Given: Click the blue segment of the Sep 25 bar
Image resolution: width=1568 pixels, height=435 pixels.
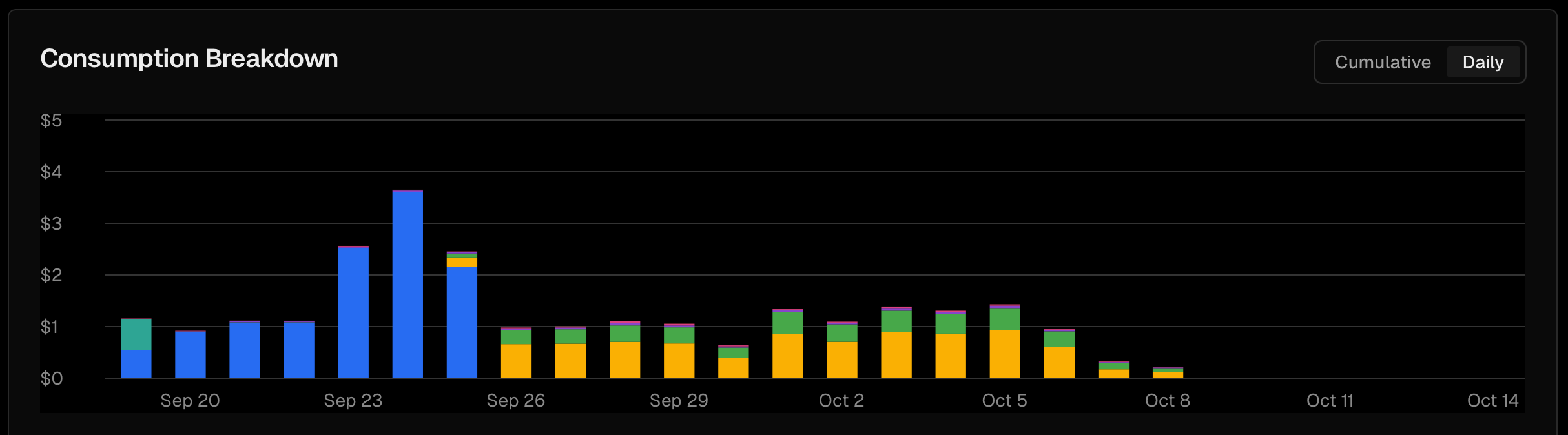Looking at the screenshot, I should click(x=462, y=322).
